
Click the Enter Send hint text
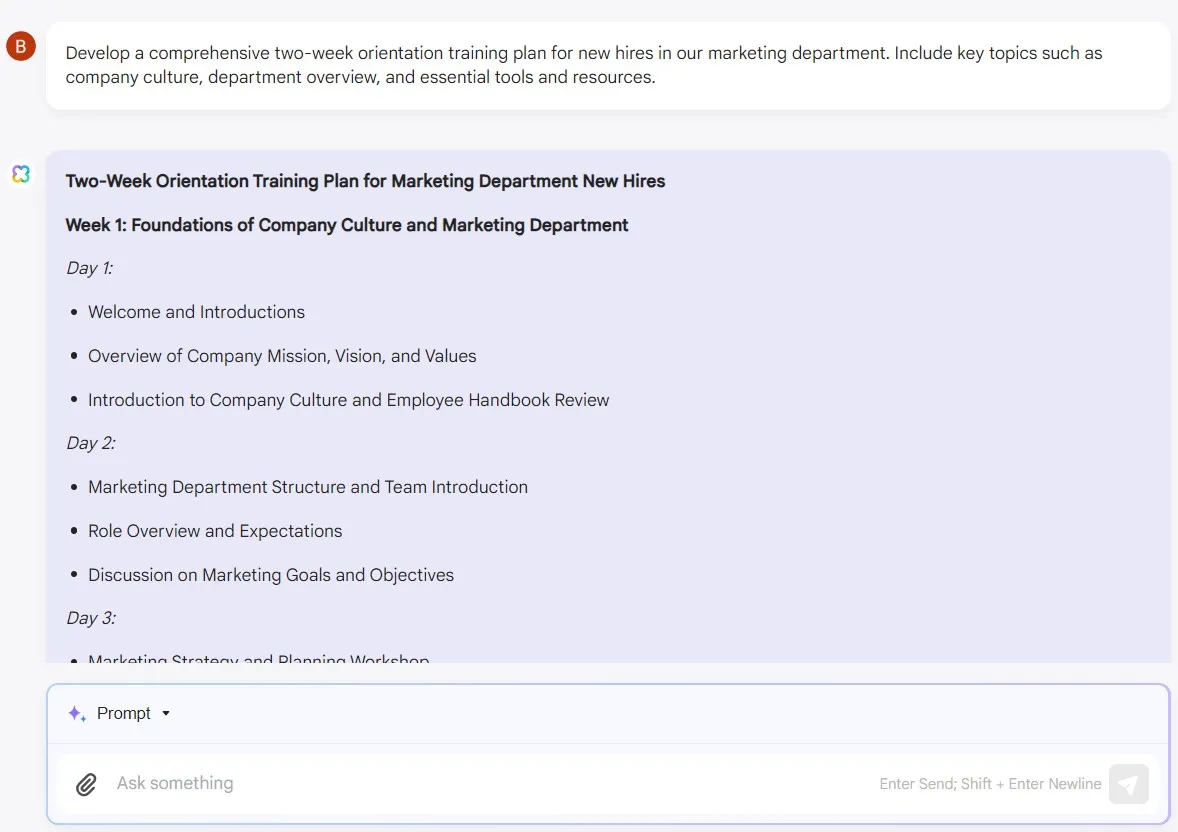989,784
